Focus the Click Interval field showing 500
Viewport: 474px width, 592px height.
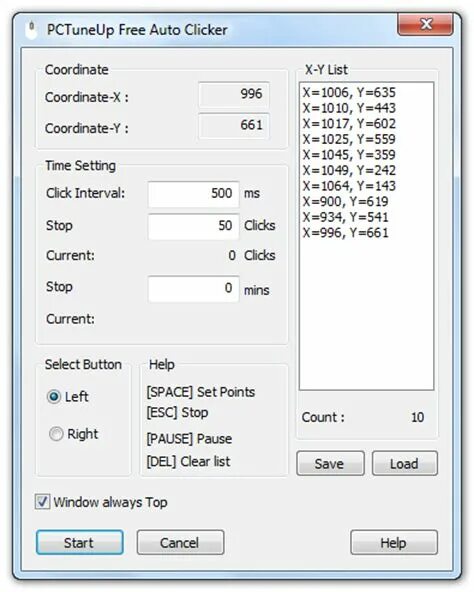193,194
